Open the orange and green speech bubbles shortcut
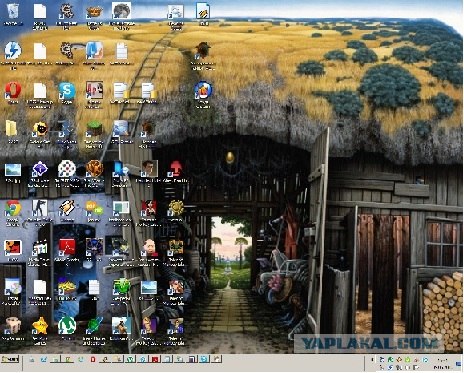Screen dimensions: 464x373 tap(94, 208)
